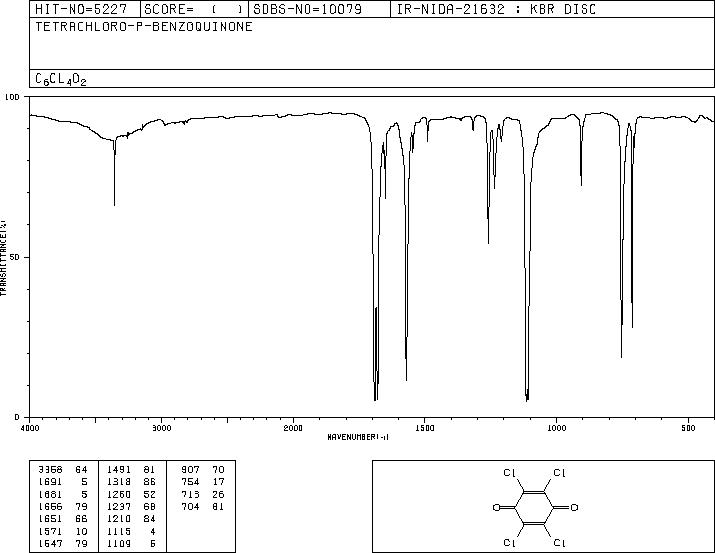Click the 500 wavenumber axis label
Image resolution: width=715 pixels, height=553 pixels.
click(x=688, y=428)
